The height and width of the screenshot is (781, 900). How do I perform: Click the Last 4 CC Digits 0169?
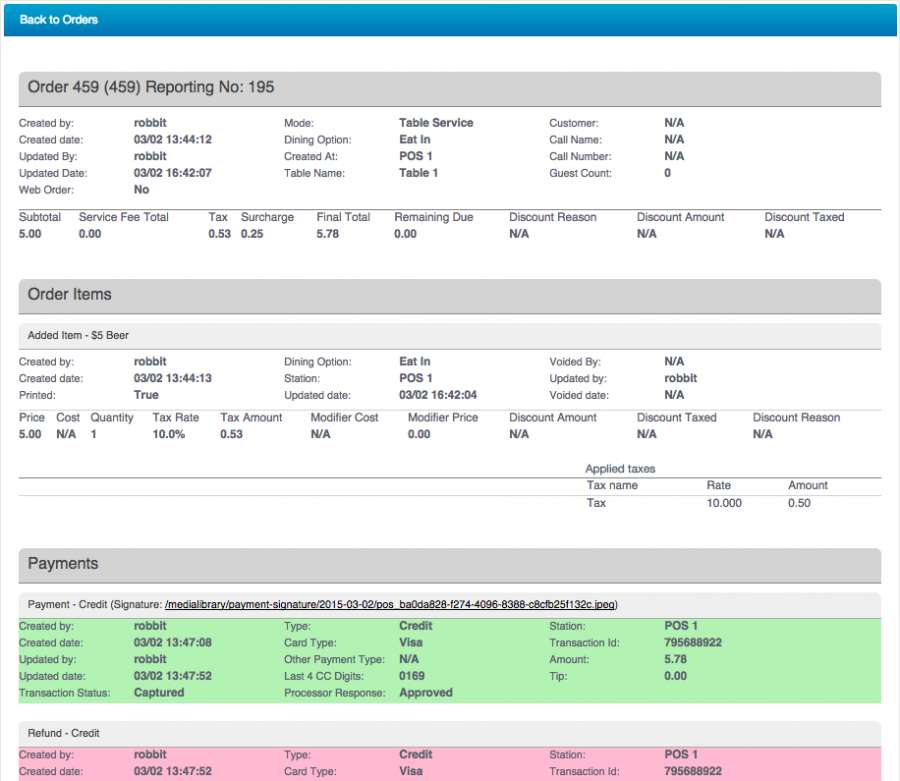point(411,676)
